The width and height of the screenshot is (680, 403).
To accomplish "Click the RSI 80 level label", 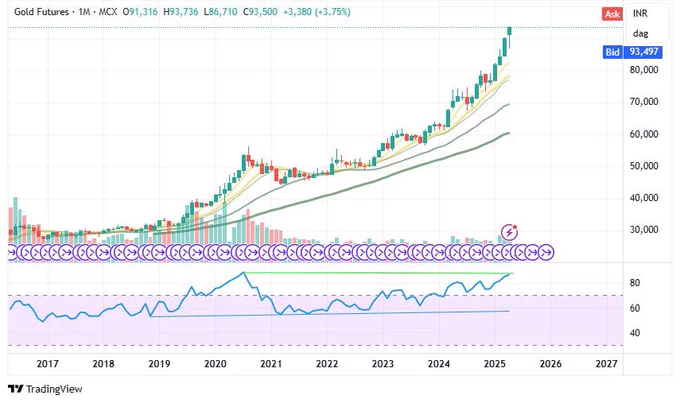I will 634,283.
